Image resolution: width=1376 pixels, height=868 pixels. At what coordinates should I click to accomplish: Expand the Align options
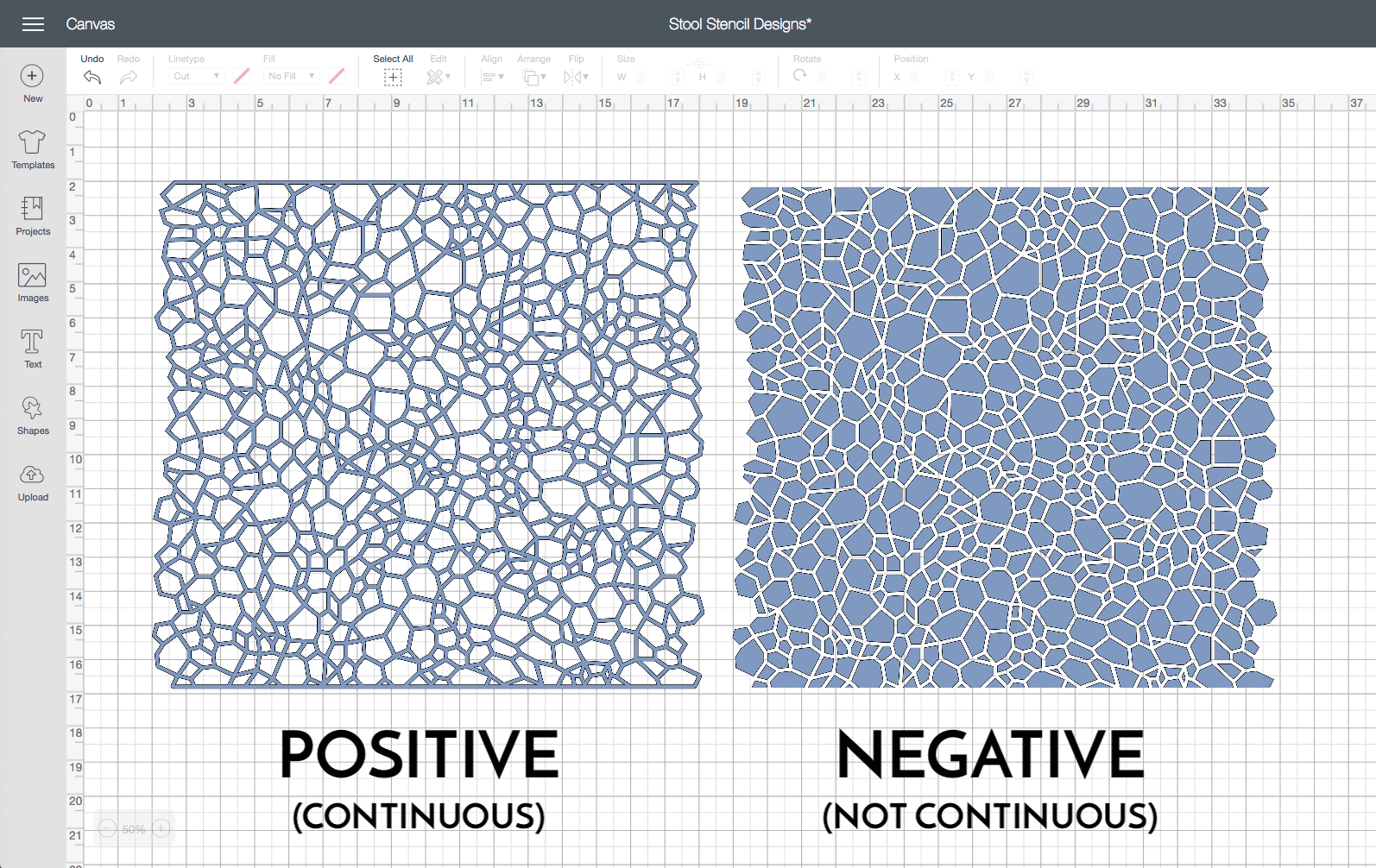click(492, 77)
